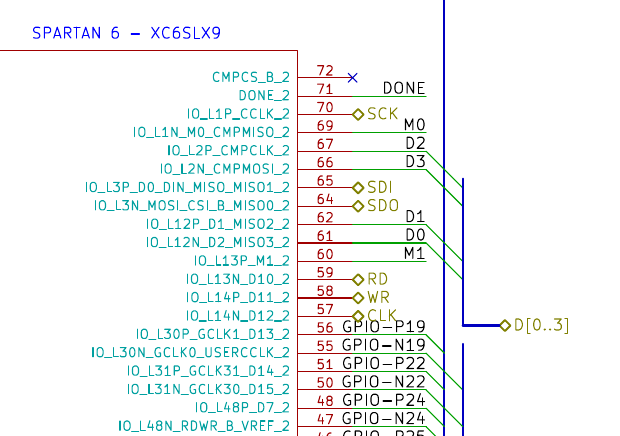Click pin name IO_L2P_CMPCLK_2

229,151
